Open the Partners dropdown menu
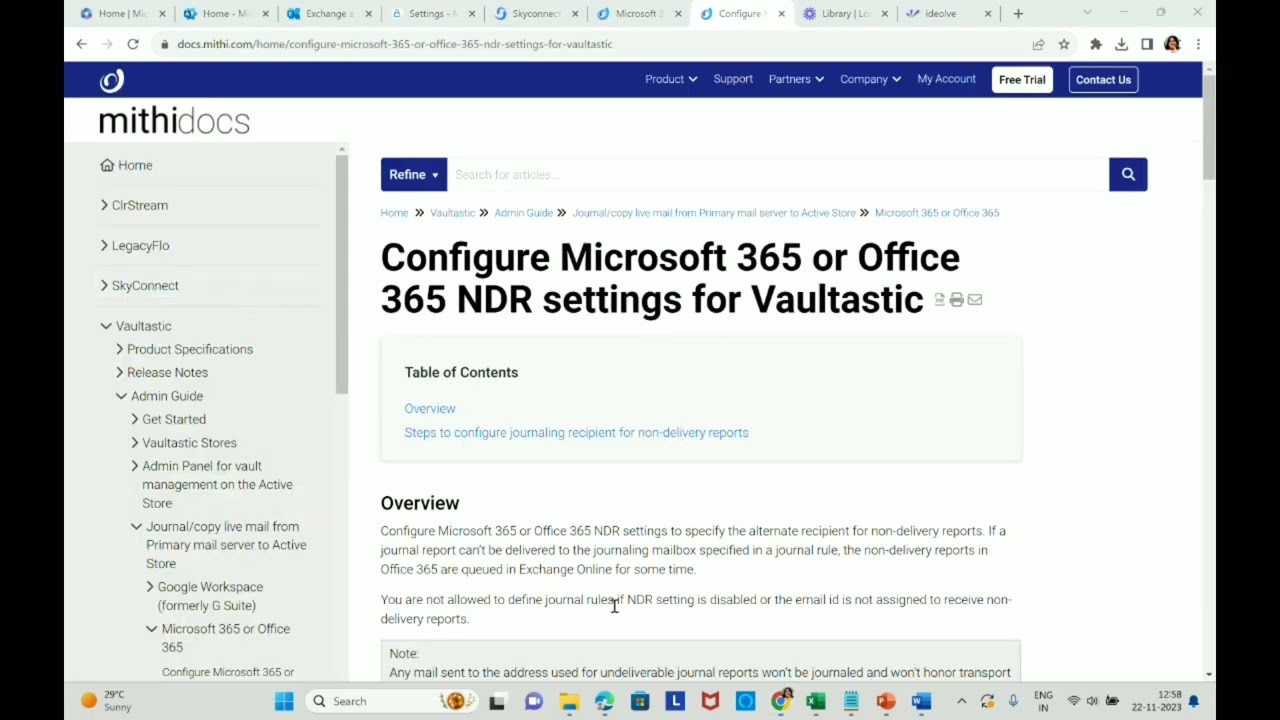 point(796,79)
